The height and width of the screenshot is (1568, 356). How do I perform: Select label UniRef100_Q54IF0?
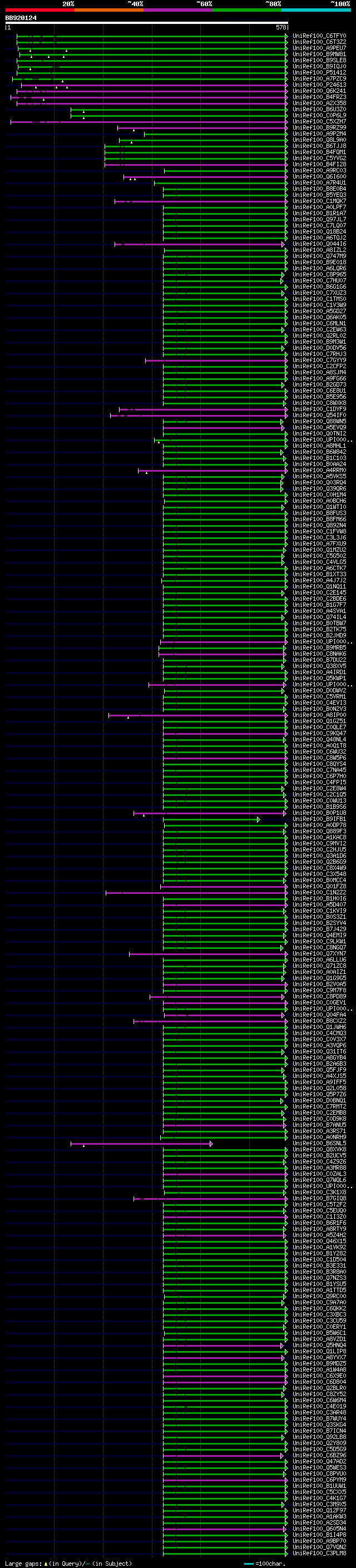tap(319, 415)
